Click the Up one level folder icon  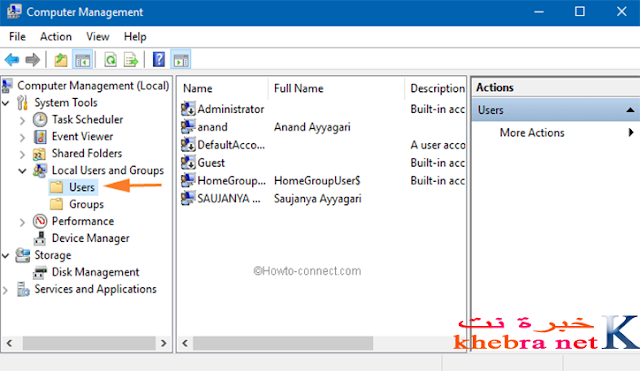(x=61, y=60)
